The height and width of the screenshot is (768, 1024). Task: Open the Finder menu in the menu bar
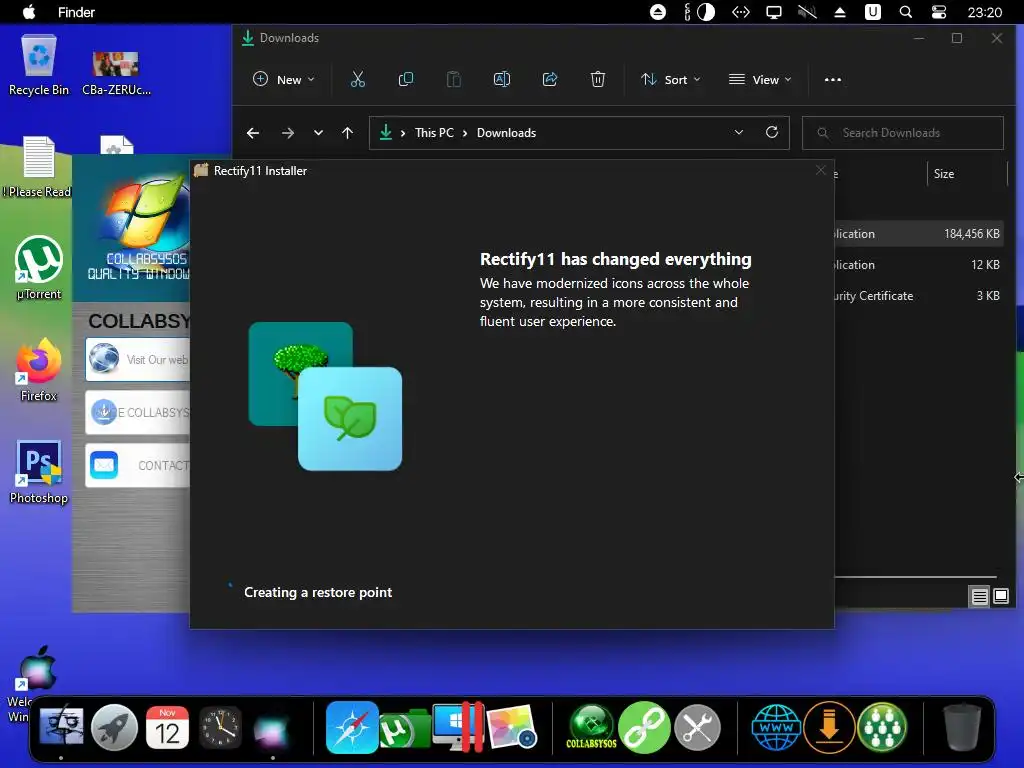76,12
